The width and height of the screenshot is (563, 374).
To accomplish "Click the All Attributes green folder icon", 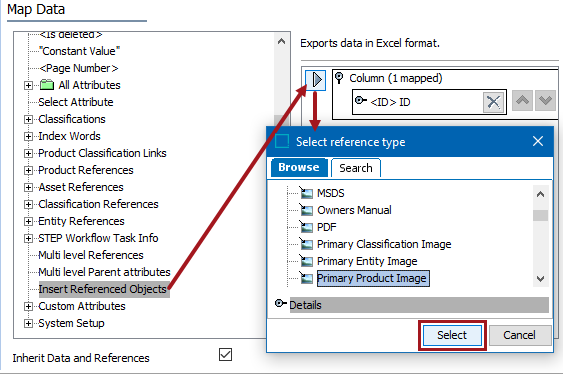I will point(47,85).
